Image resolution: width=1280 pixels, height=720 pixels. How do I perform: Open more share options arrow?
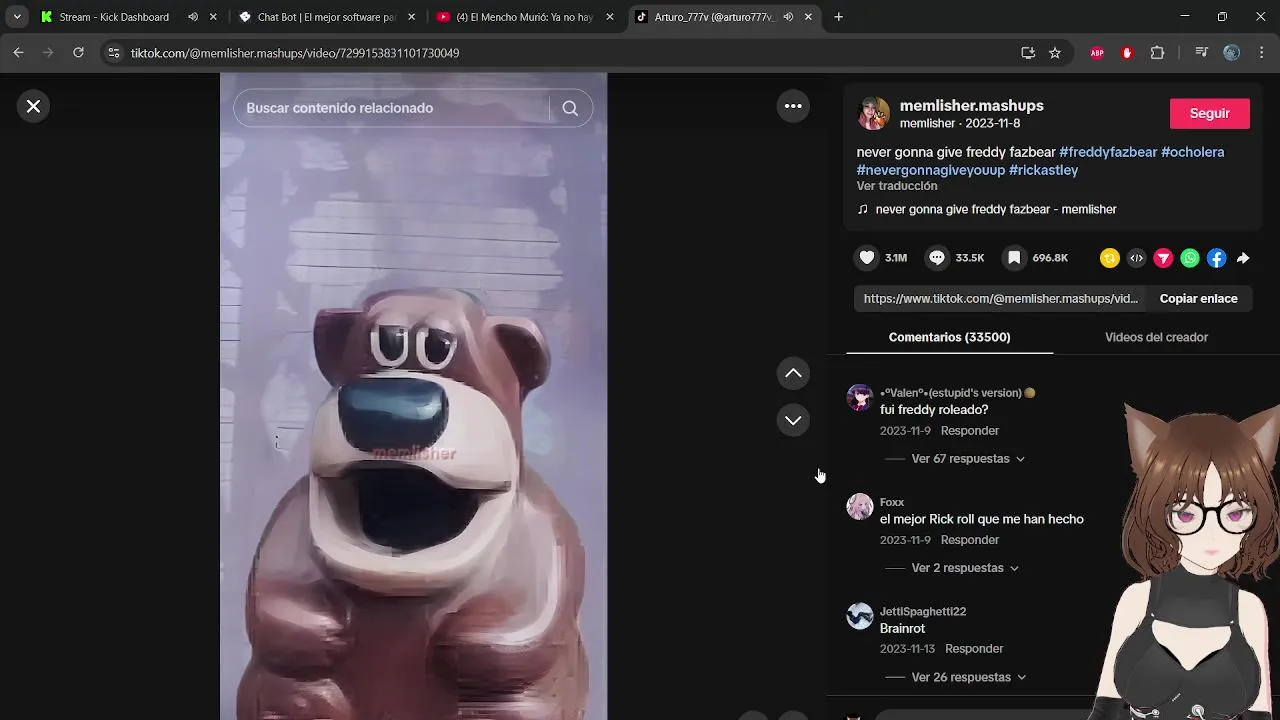[x=1243, y=258]
